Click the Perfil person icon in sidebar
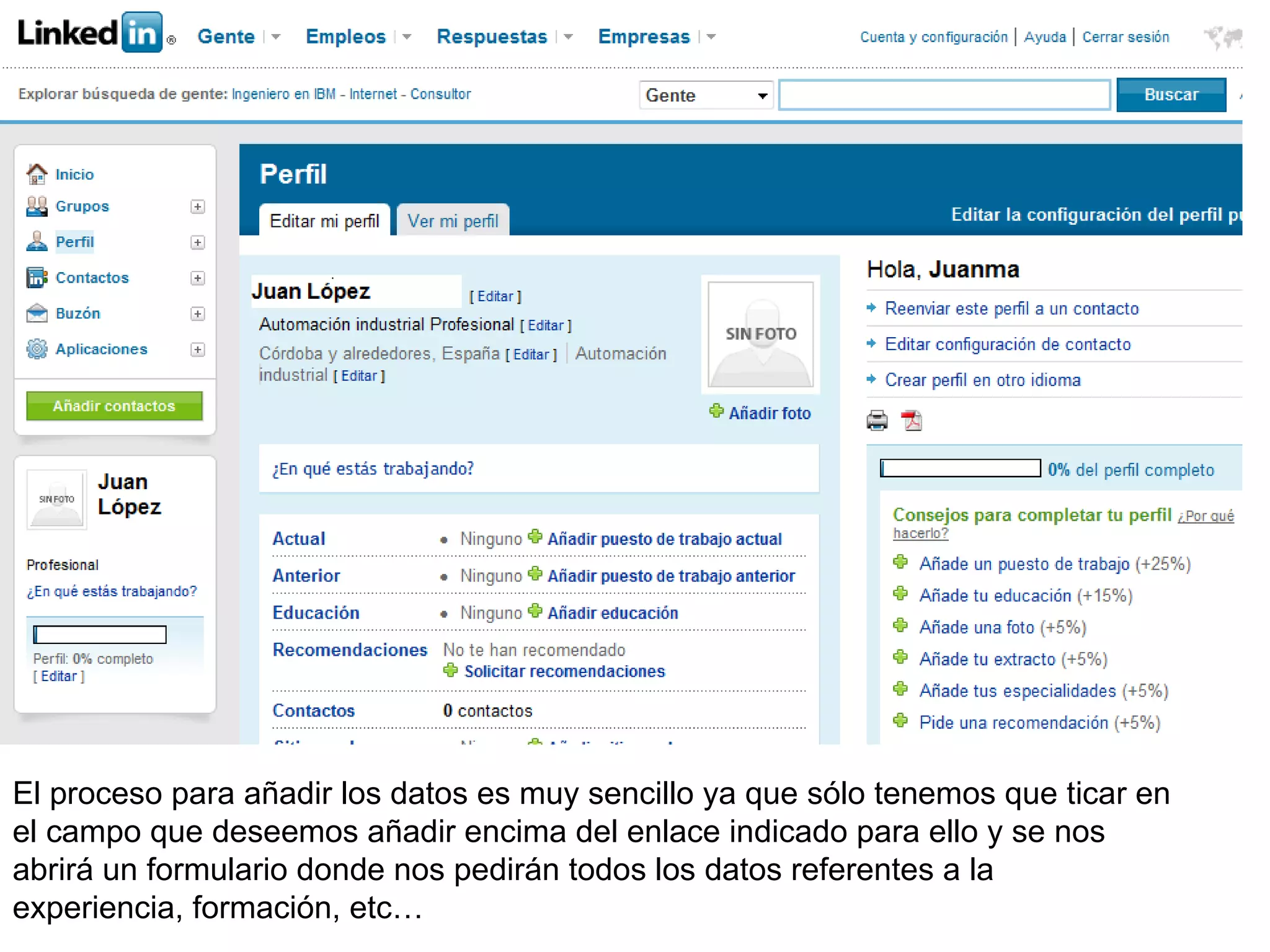The height and width of the screenshot is (952, 1270). tap(37, 242)
